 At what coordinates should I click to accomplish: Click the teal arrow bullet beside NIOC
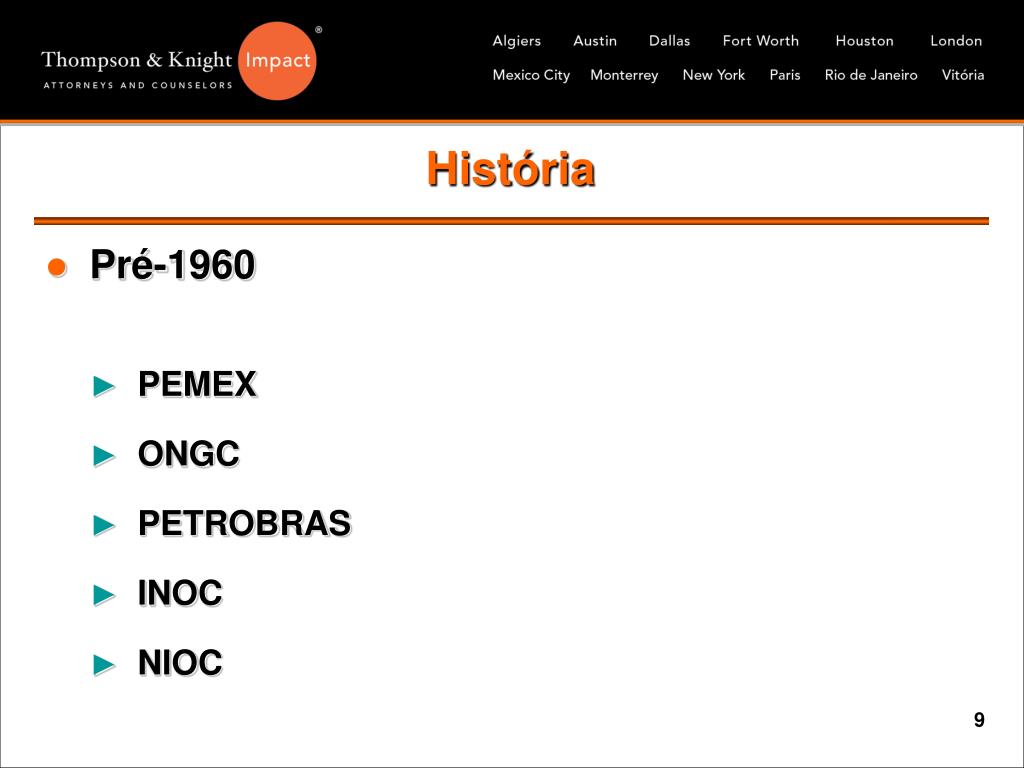point(104,664)
